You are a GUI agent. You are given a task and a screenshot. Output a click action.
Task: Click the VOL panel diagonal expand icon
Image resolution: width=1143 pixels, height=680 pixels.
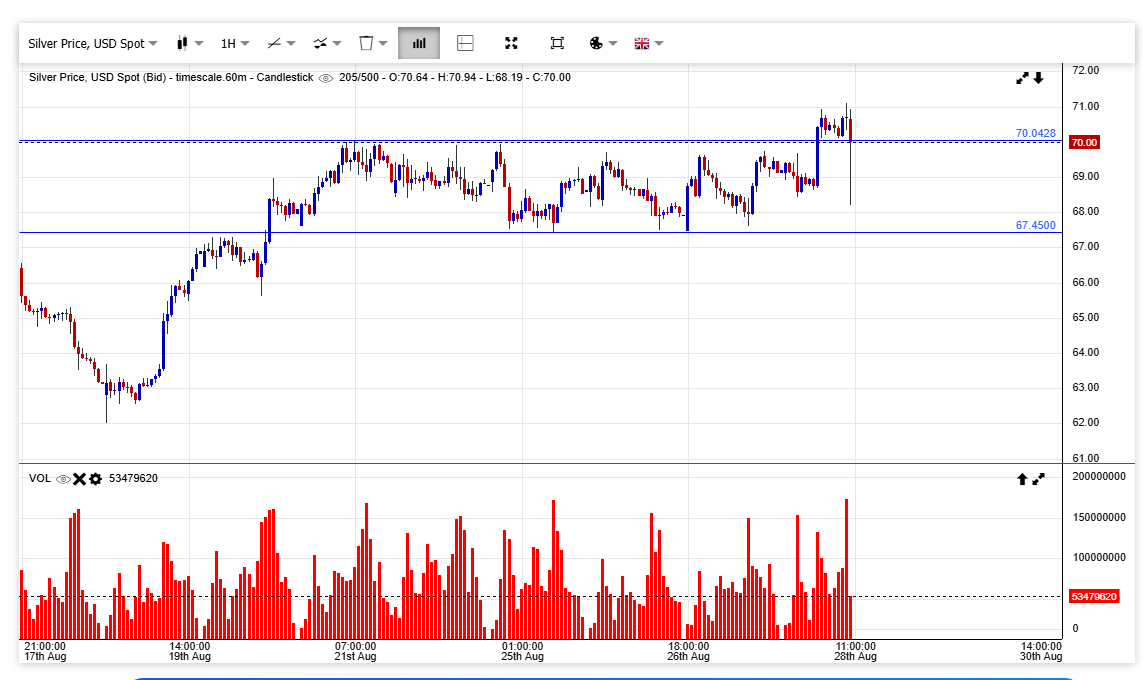(x=1038, y=479)
